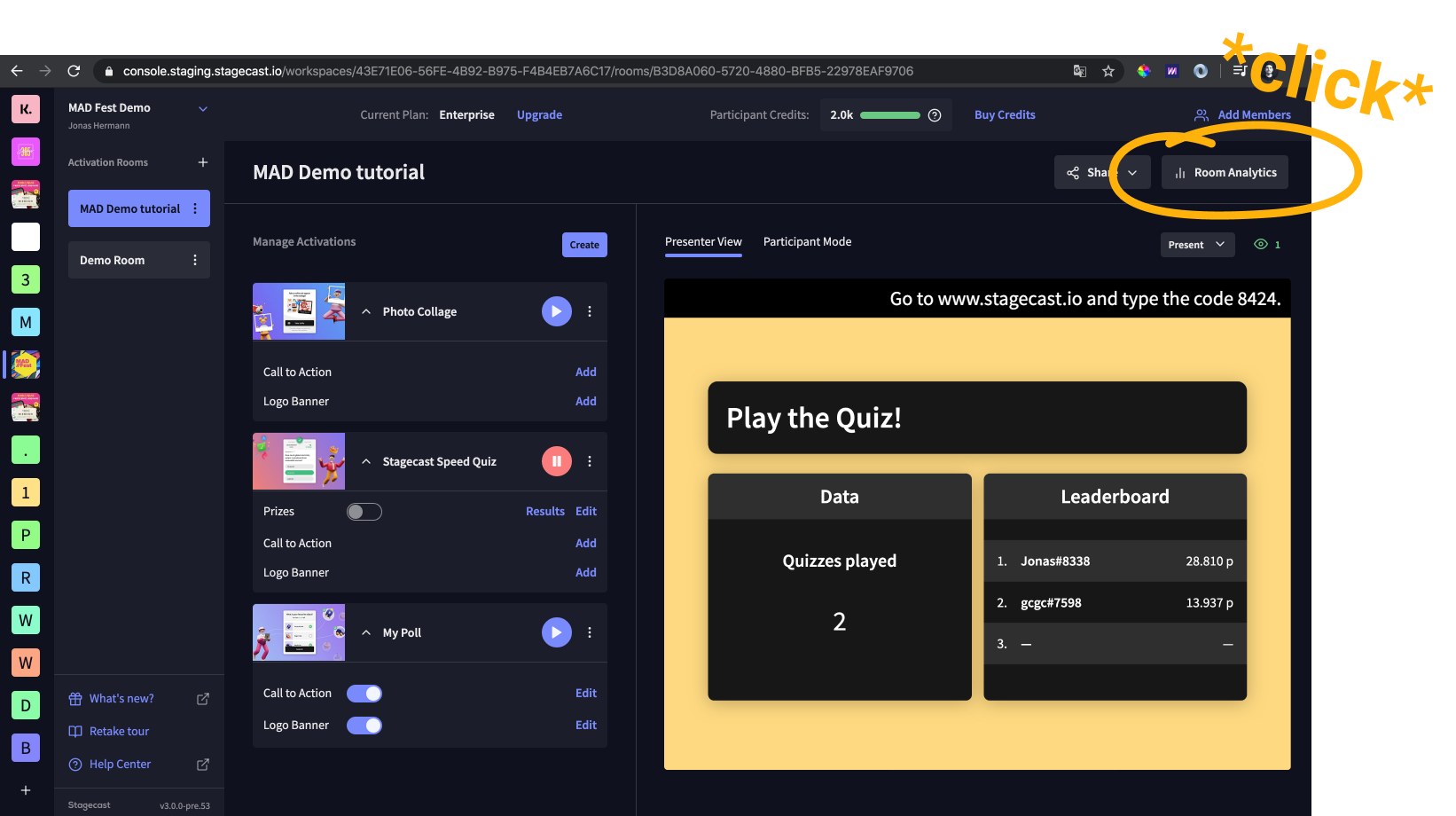Image resolution: width=1456 pixels, height=816 pixels.
Task: Toggle the Prizes switch on
Action: click(364, 512)
